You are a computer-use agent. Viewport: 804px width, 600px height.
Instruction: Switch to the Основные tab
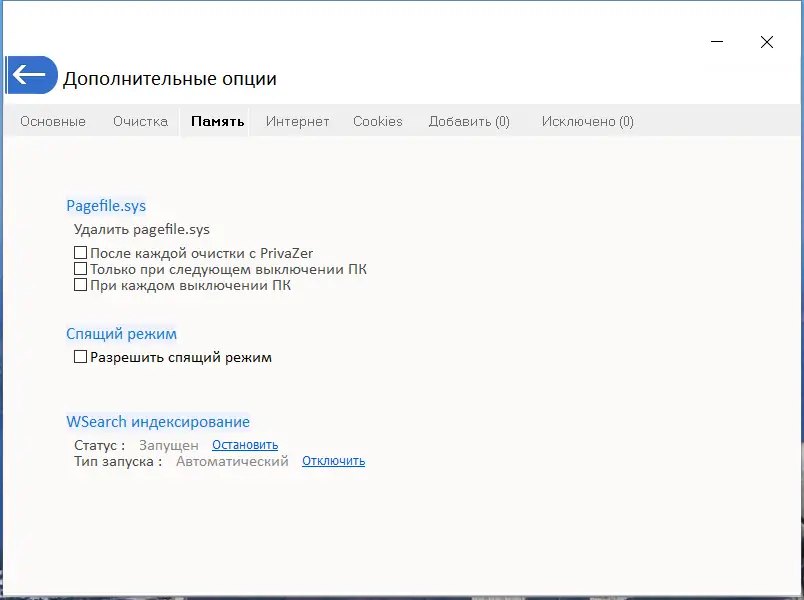pos(52,120)
